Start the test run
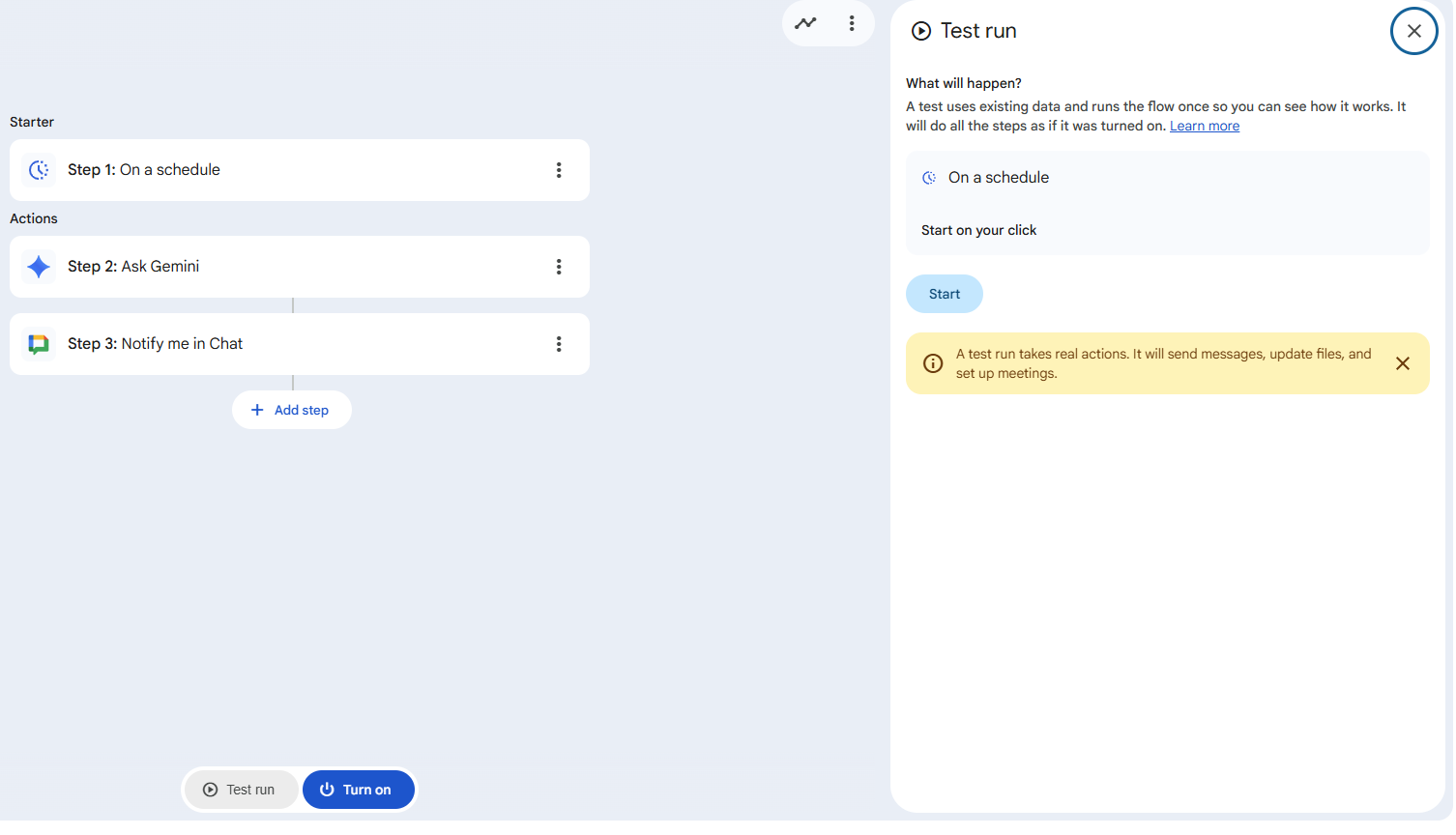 click(944, 294)
